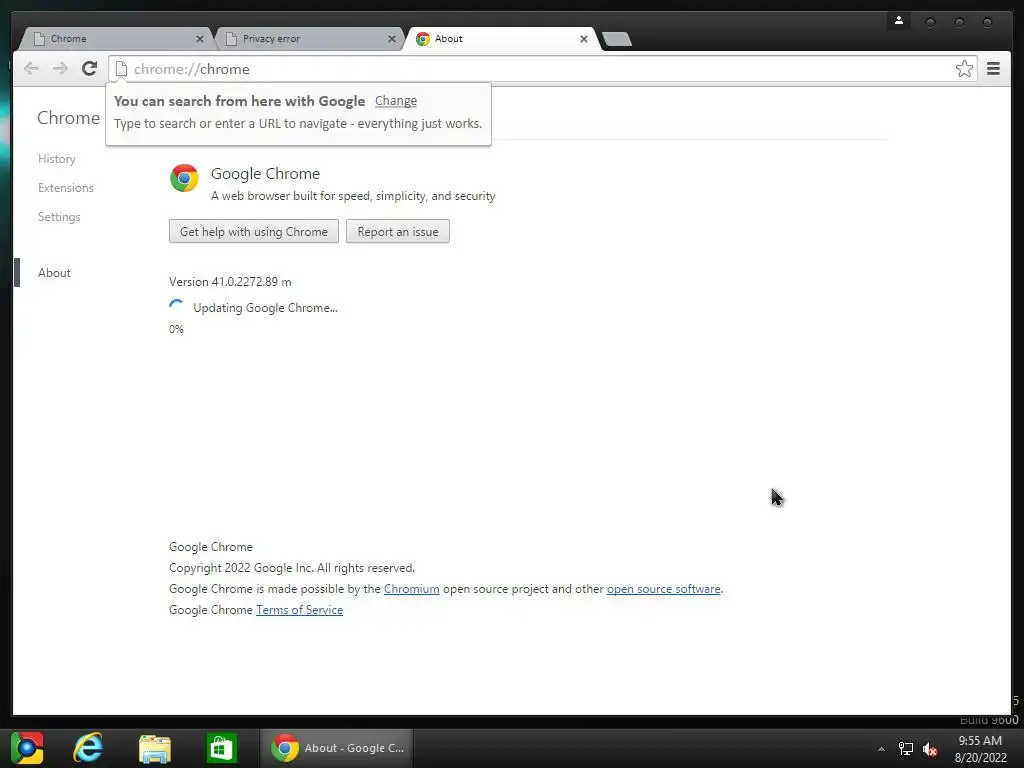Open a new tab with the new-tab button
The width and height of the screenshot is (1024, 768).
click(x=616, y=39)
